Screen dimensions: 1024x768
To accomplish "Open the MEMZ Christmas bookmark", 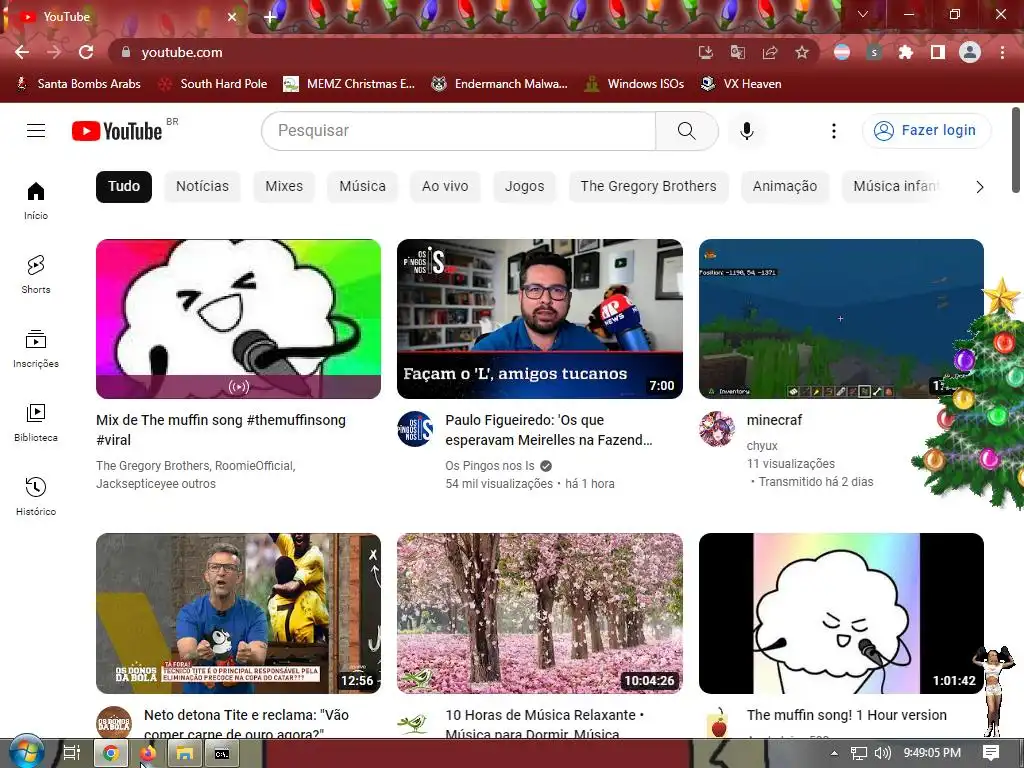I will (x=349, y=84).
